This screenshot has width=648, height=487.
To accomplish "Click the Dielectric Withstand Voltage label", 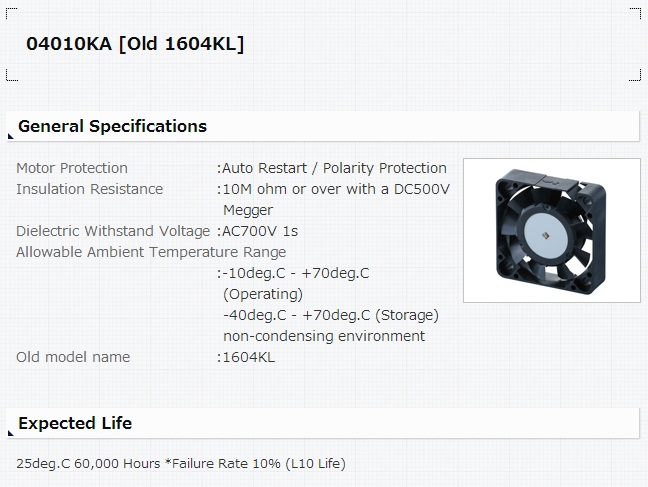I will 113,231.
